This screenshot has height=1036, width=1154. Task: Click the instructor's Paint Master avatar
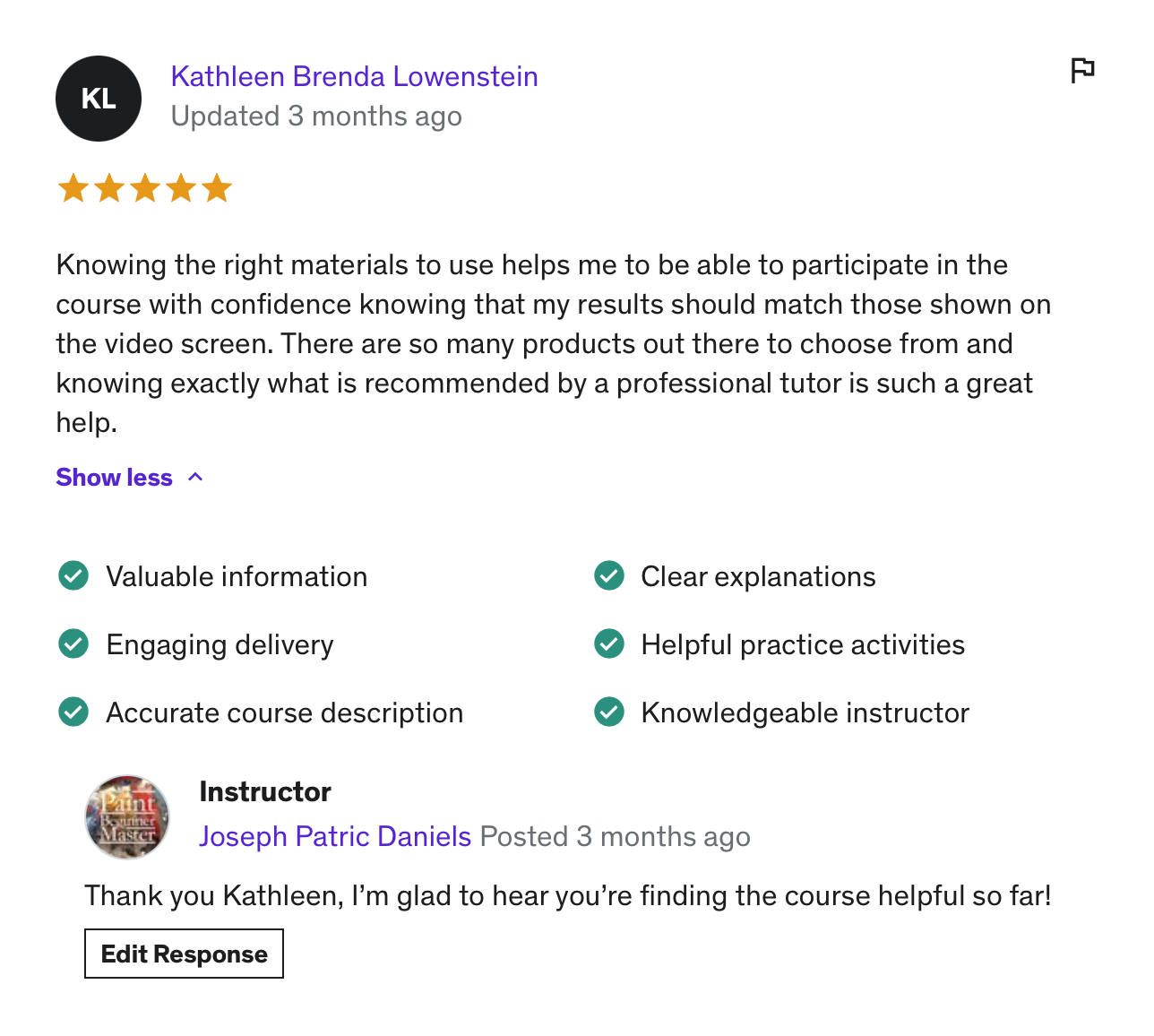(x=127, y=817)
